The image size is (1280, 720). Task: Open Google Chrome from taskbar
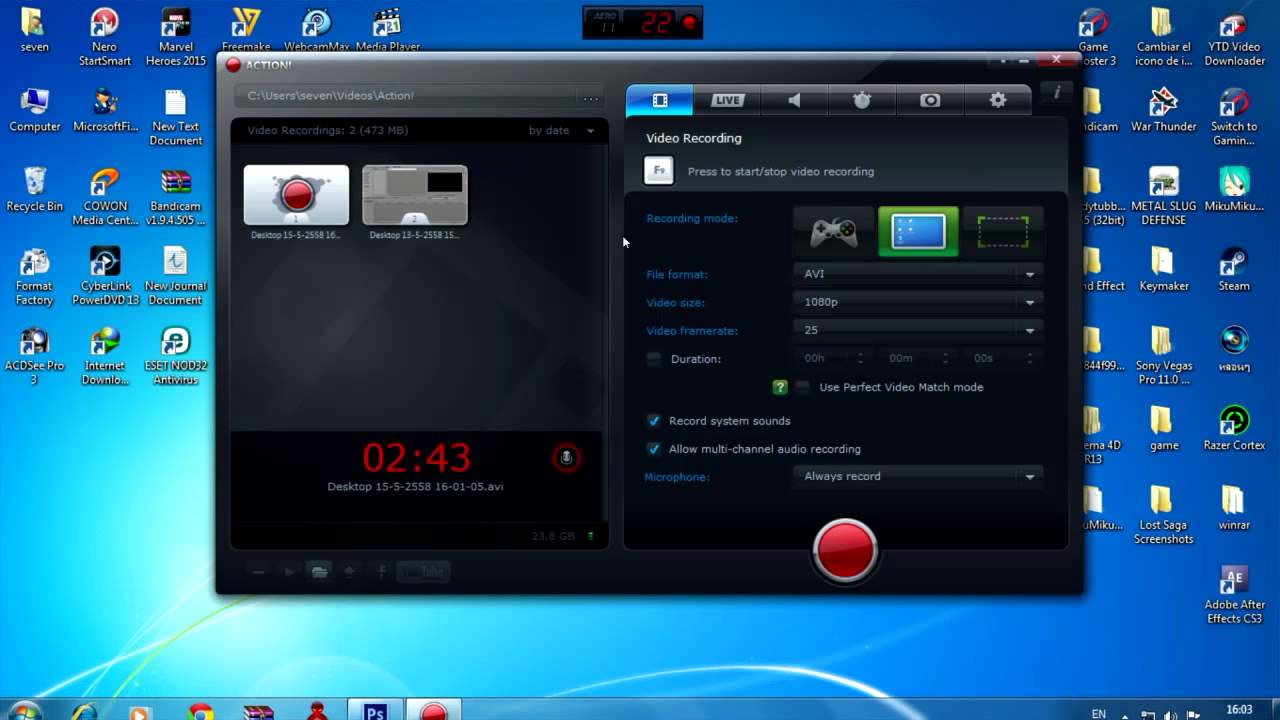coord(201,712)
